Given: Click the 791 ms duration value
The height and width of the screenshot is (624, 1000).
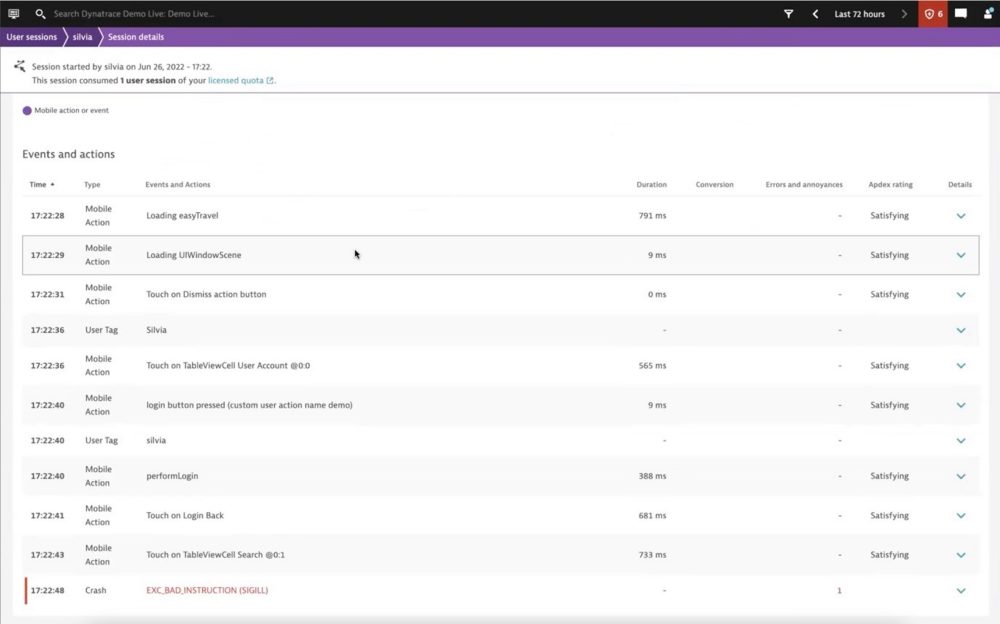Looking at the screenshot, I should [x=652, y=216].
